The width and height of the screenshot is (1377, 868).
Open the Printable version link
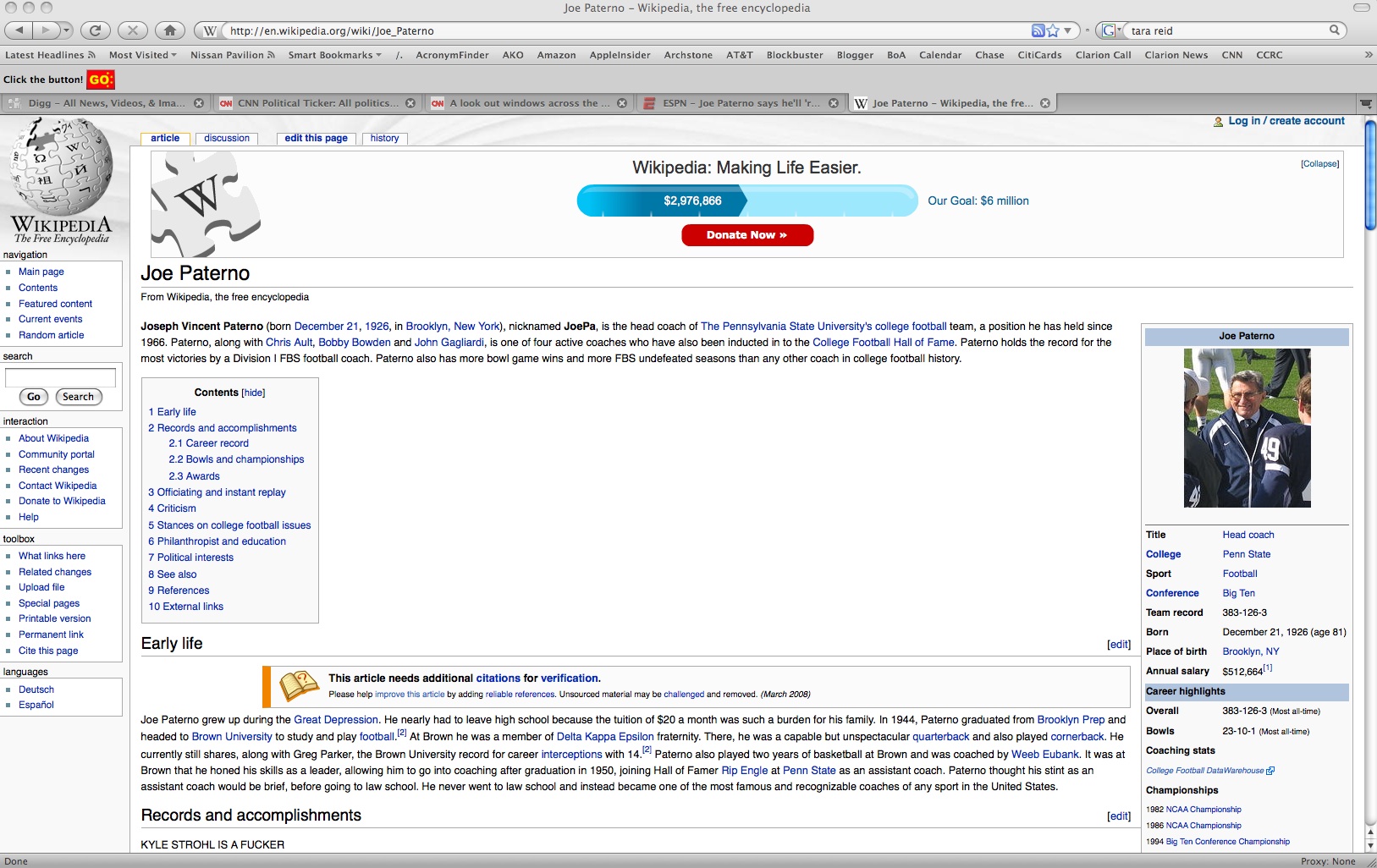[55, 618]
